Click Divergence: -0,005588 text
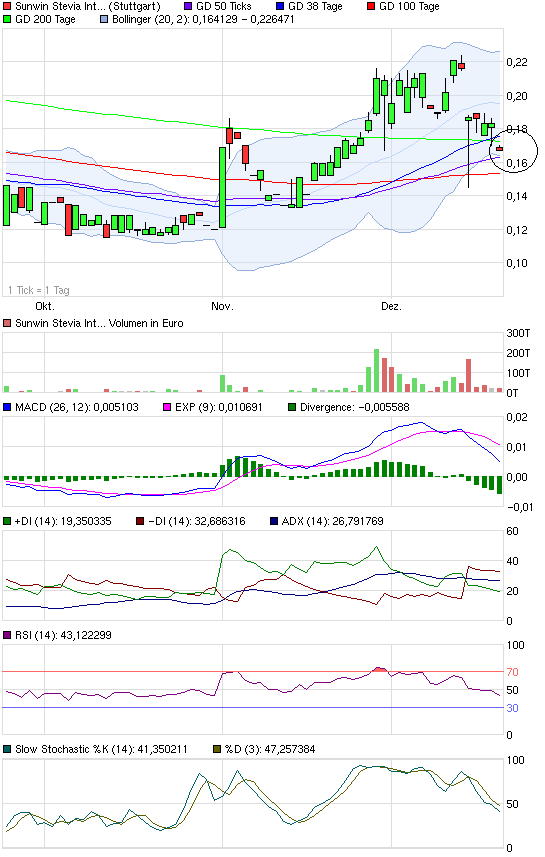The height and width of the screenshot is (857, 545). click(355, 407)
